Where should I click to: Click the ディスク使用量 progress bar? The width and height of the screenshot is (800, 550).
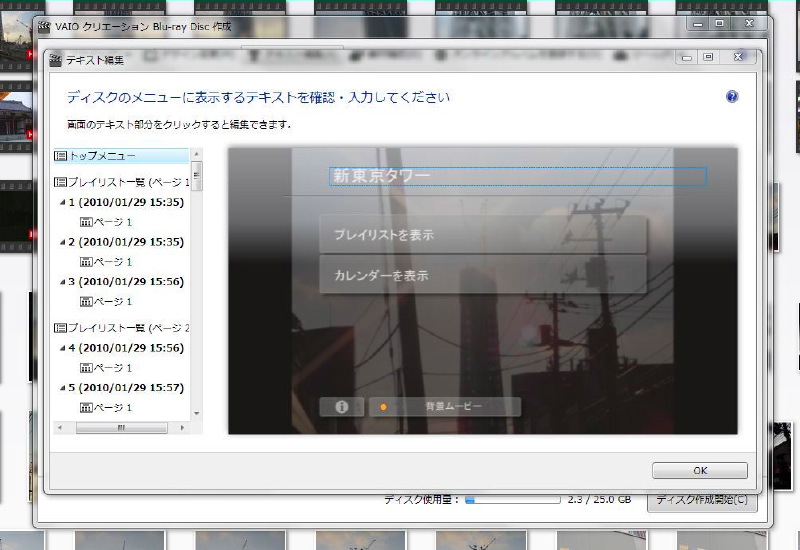(x=512, y=500)
